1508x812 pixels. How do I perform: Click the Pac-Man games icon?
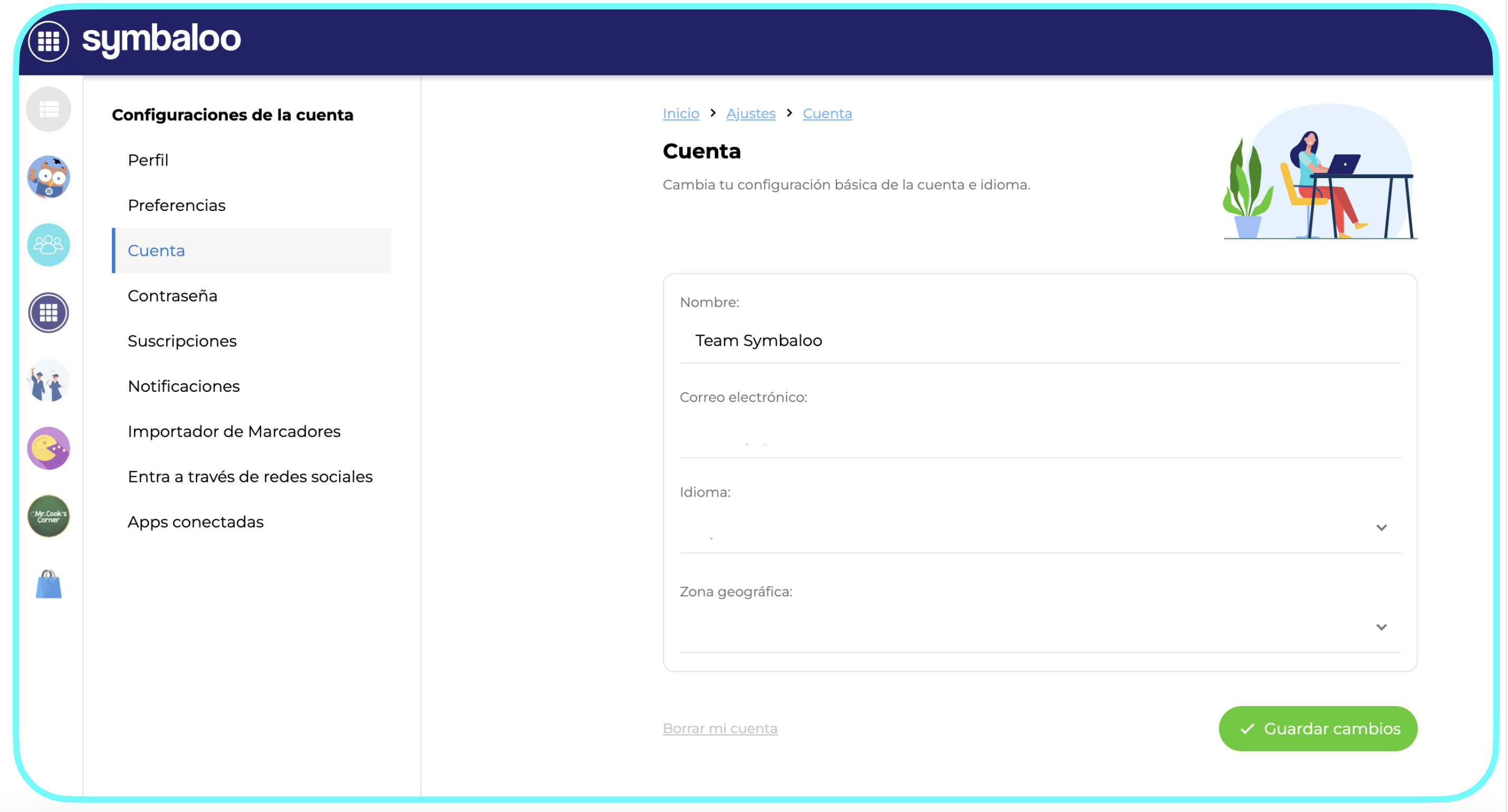point(49,448)
